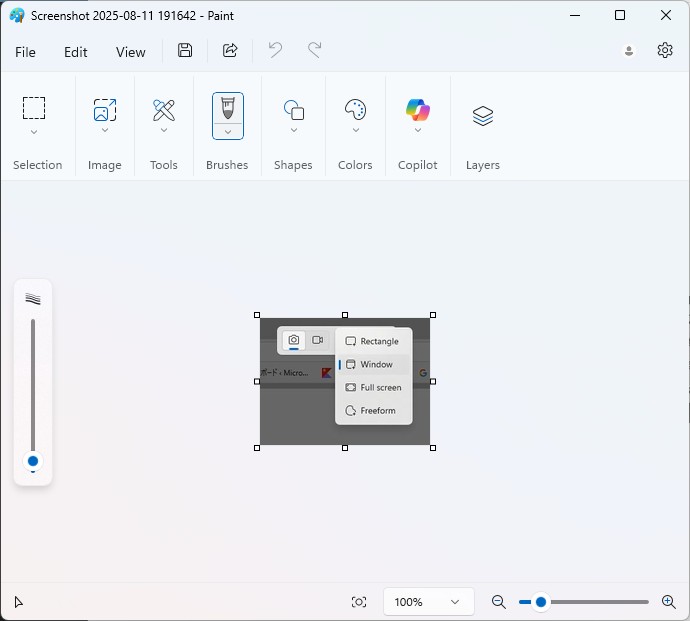Click the Image resize icon
Viewport: 690px width, 621px height.
coord(105,110)
